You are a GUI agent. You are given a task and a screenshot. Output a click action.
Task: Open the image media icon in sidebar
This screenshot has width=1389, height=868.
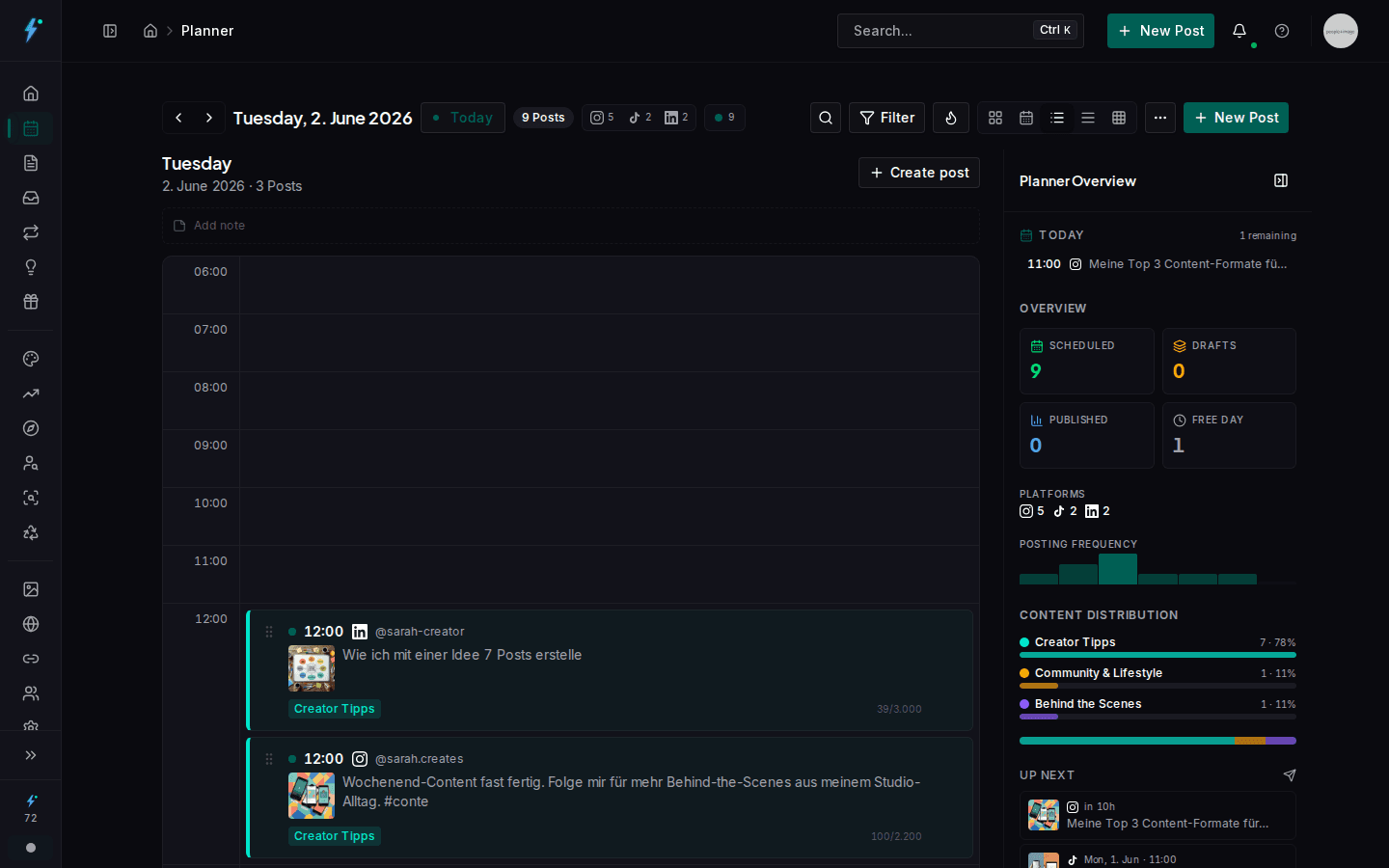point(31,589)
